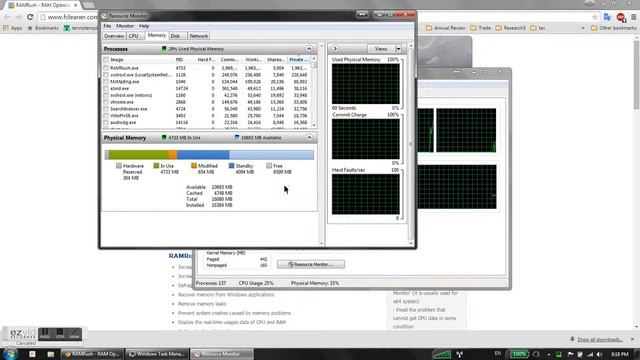The width and height of the screenshot is (640, 360).
Task: Open the Views dropdown arrow
Action: (398, 49)
